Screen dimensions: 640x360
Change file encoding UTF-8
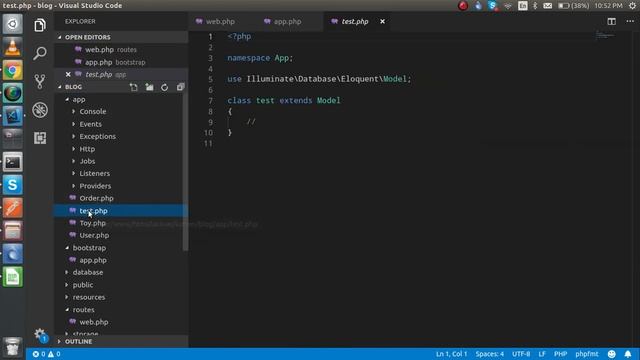point(521,354)
